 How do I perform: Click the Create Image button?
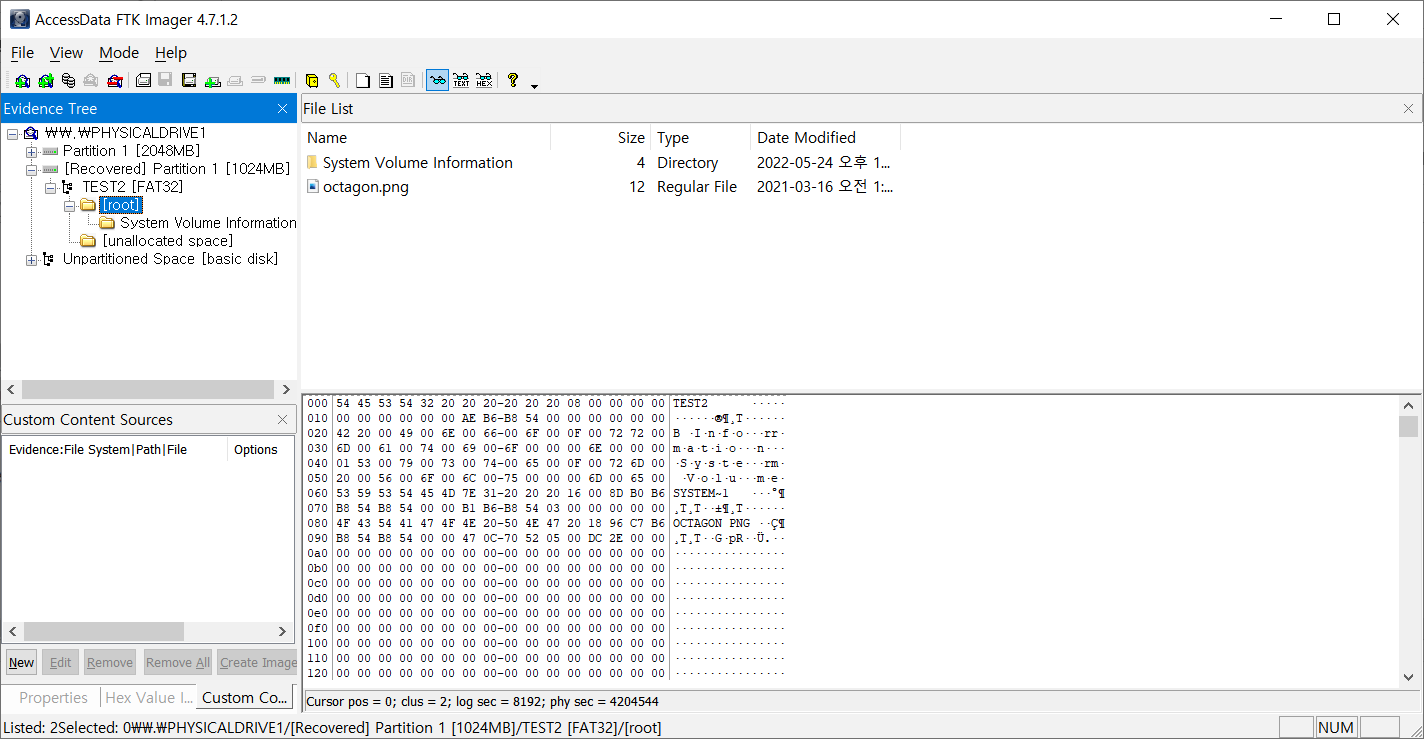(x=258, y=662)
